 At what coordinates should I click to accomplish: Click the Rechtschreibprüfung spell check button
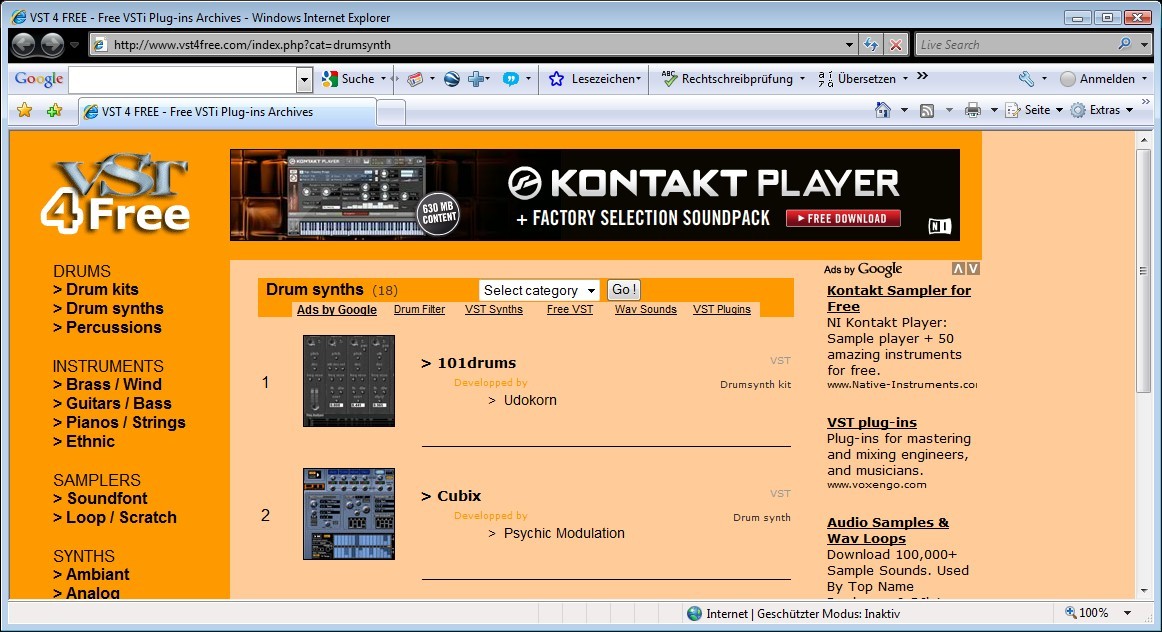(x=732, y=79)
